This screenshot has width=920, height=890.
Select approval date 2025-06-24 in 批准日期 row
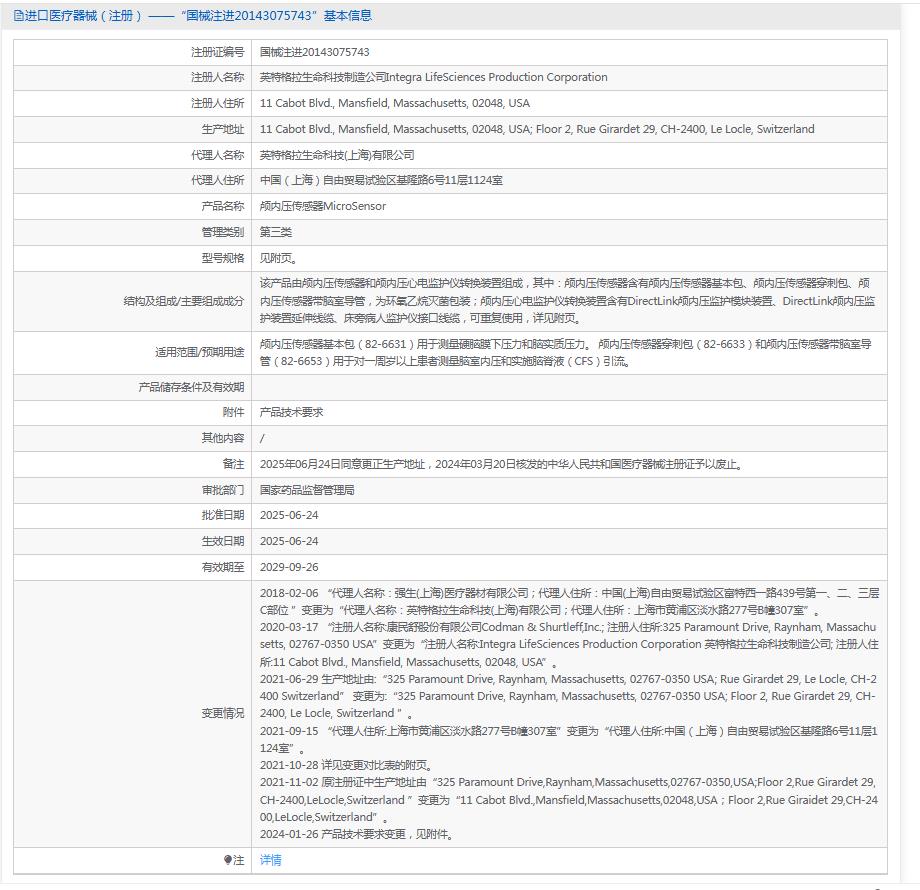click(289, 515)
